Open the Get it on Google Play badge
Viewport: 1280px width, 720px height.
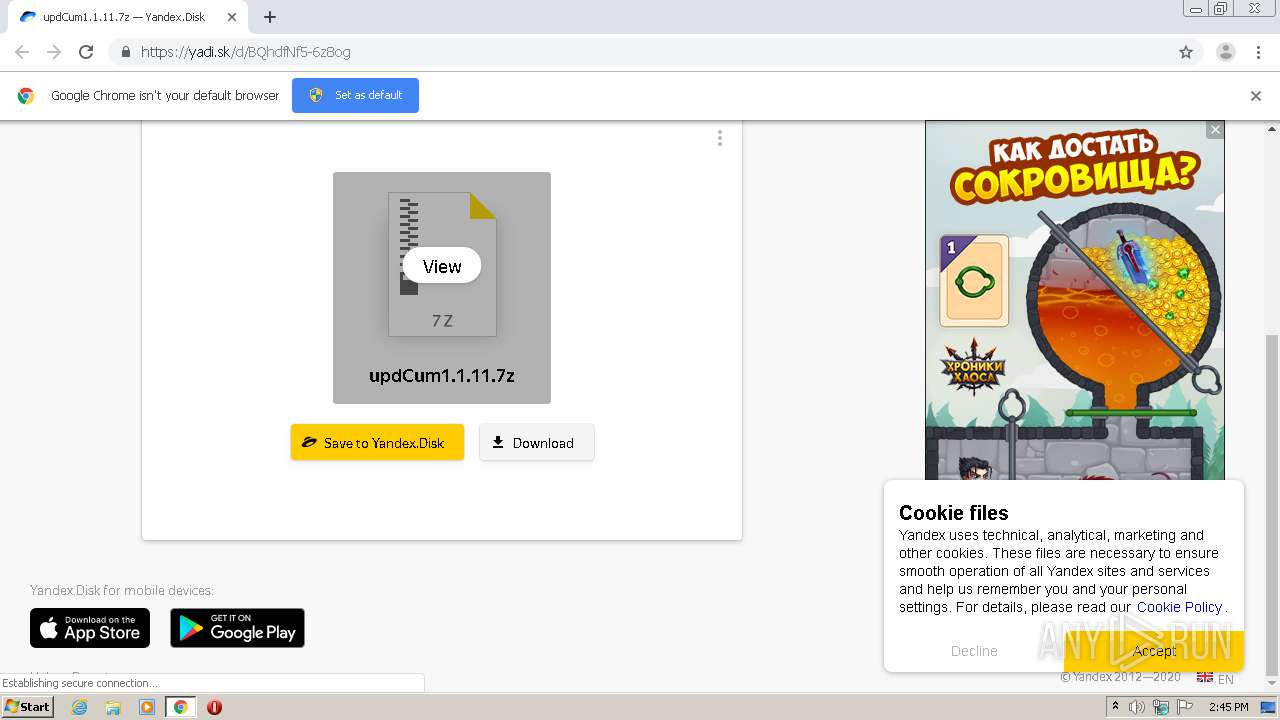point(237,628)
